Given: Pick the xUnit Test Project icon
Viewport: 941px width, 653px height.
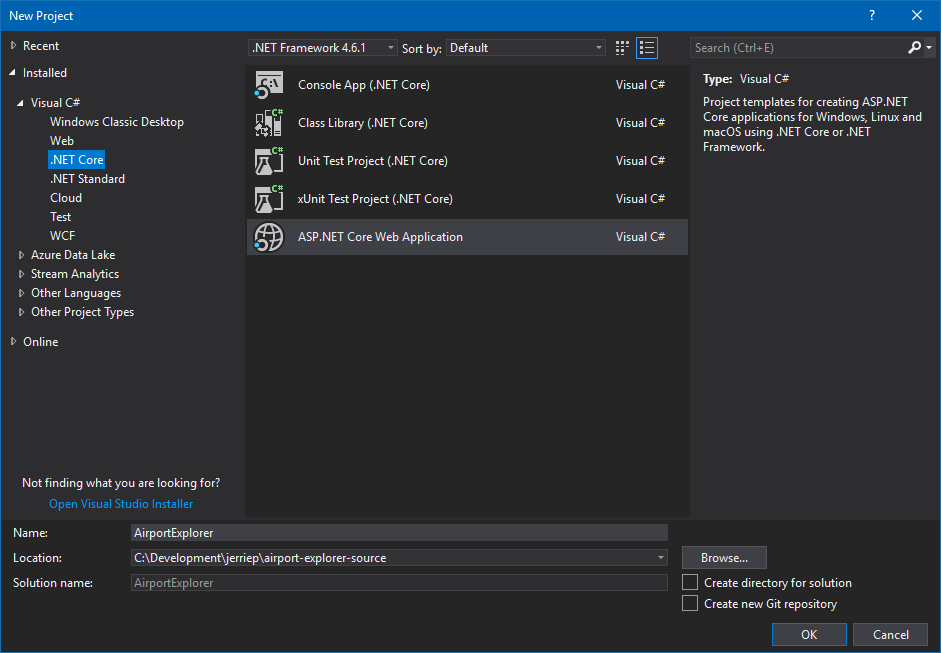Looking at the screenshot, I should click(x=269, y=199).
